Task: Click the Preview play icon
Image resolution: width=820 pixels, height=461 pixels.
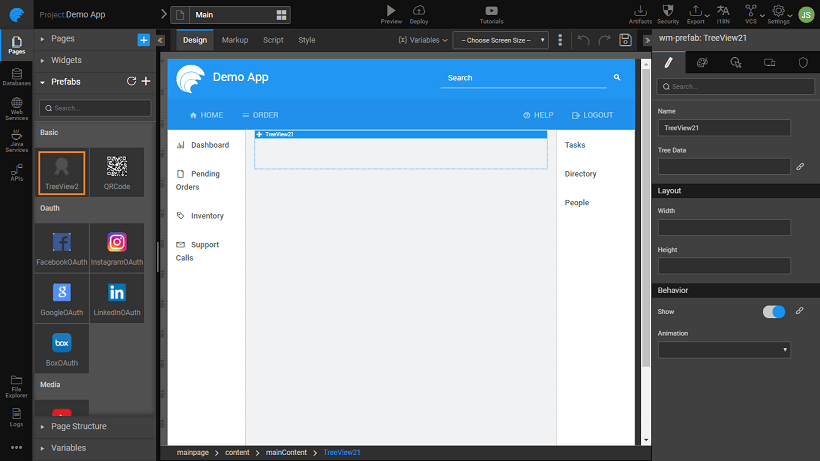Action: coord(391,10)
